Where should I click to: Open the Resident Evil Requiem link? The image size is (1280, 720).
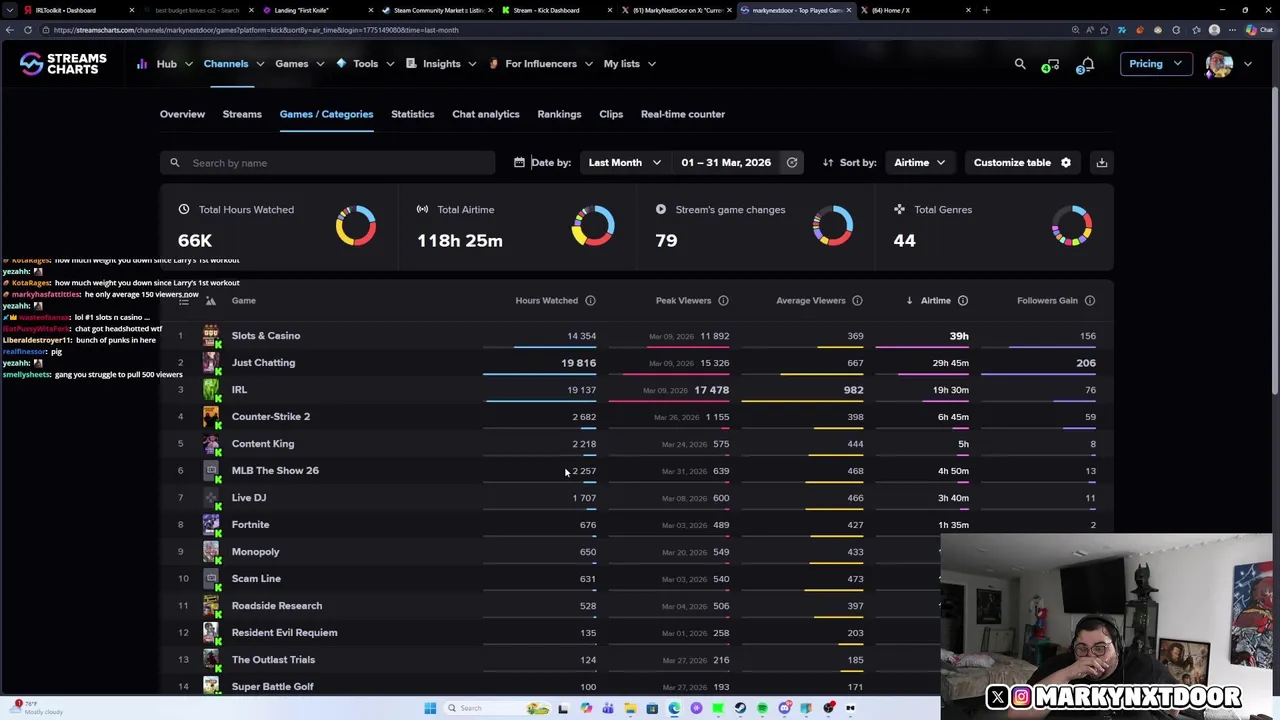[284, 632]
